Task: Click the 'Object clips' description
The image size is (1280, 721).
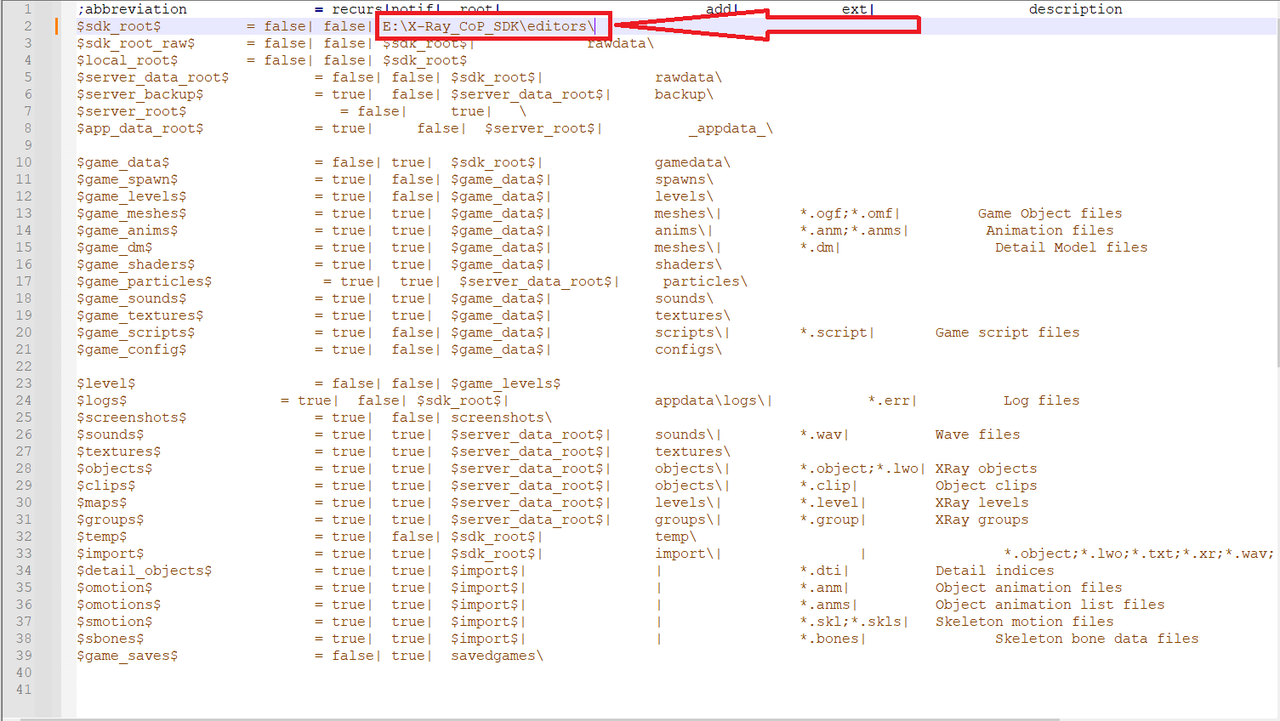Action: (987, 485)
